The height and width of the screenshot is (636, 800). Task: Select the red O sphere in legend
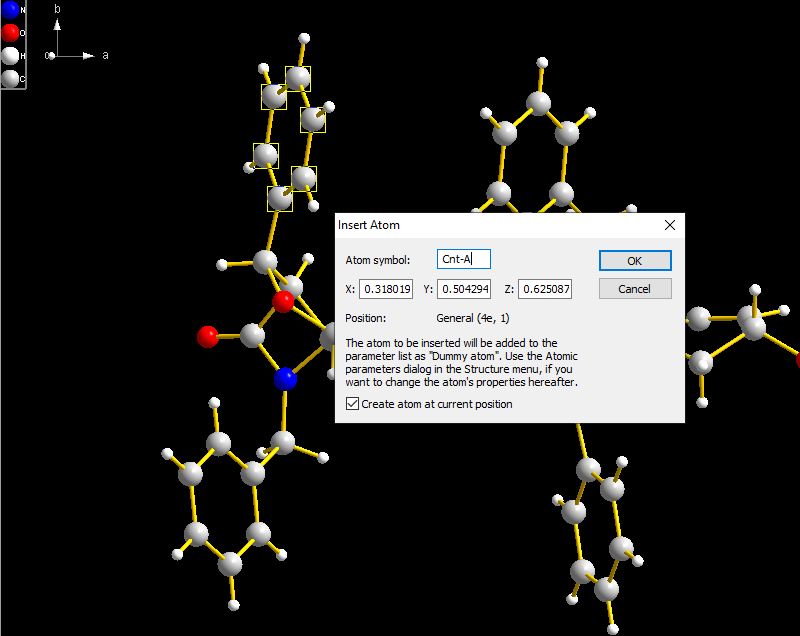(11, 32)
